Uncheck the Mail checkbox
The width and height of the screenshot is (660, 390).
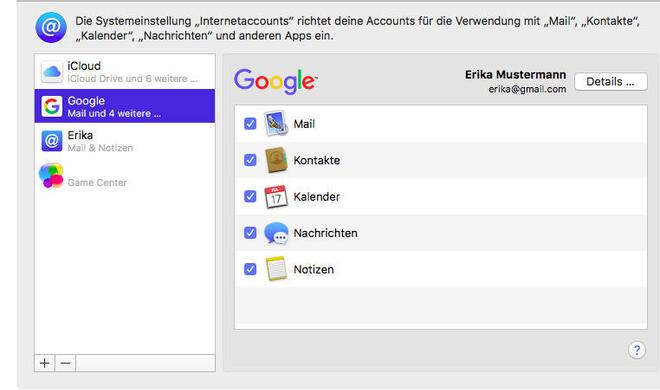pyautogui.click(x=250, y=124)
